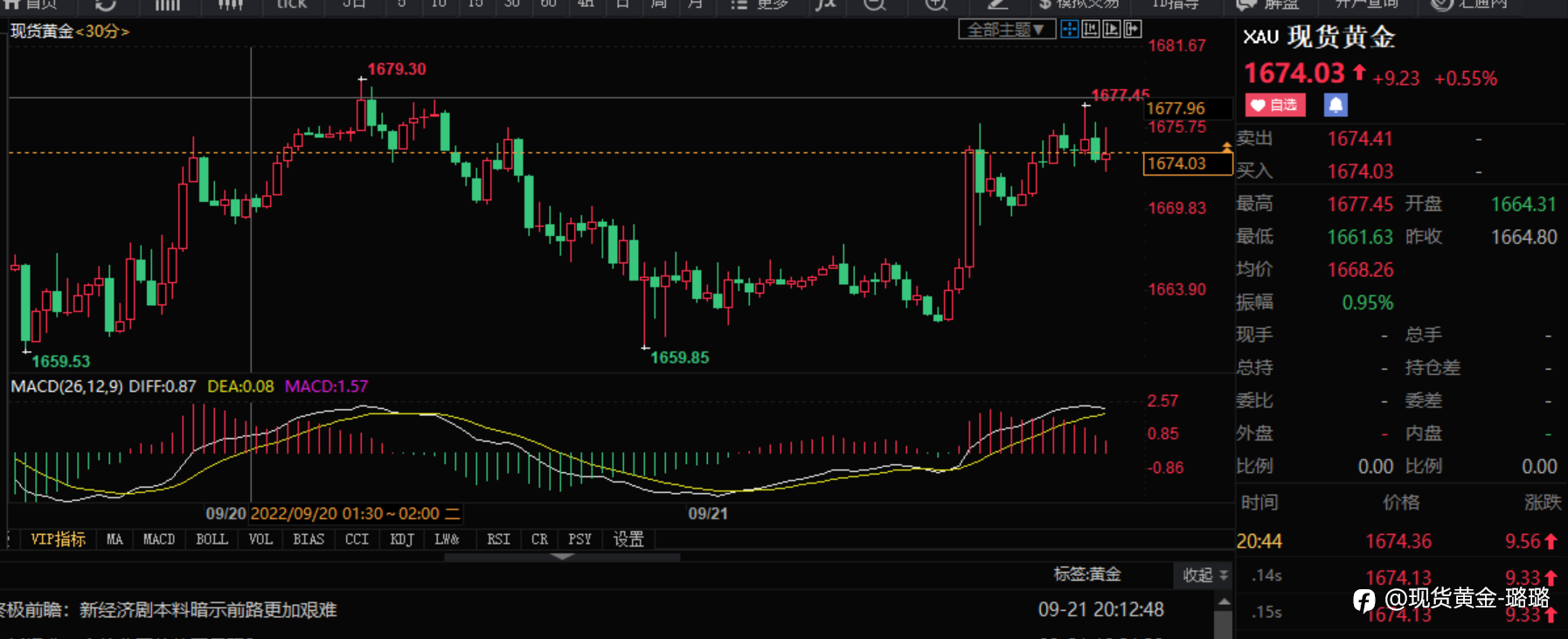Click the crosshair layout icon beside 全部主题

(1070, 30)
